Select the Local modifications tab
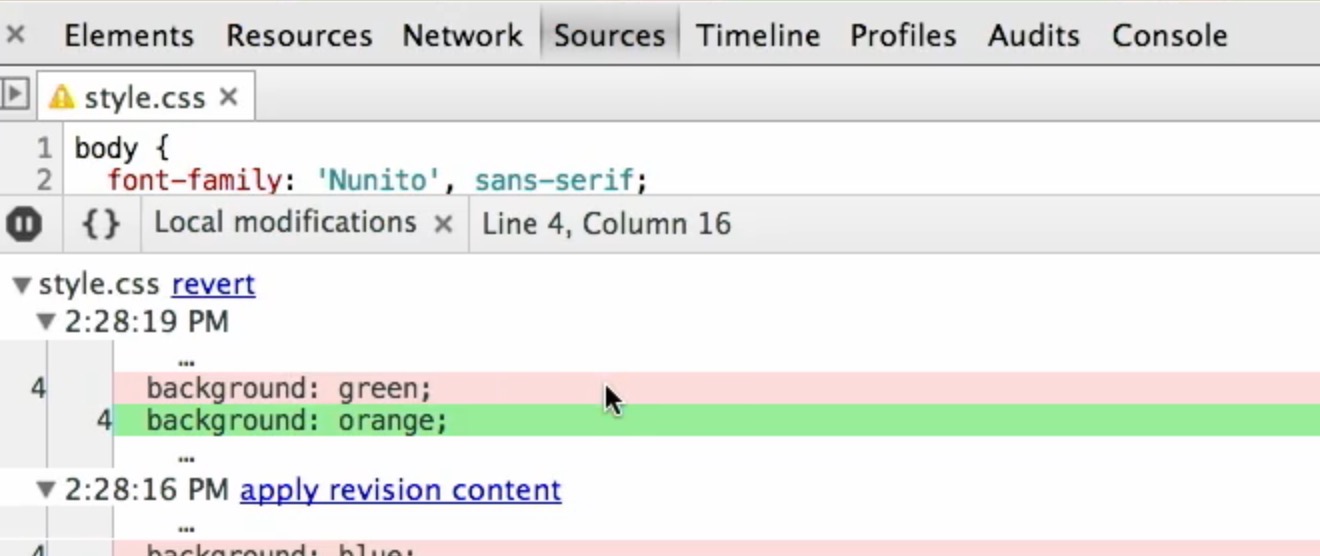The width and height of the screenshot is (1320, 556). [x=285, y=223]
